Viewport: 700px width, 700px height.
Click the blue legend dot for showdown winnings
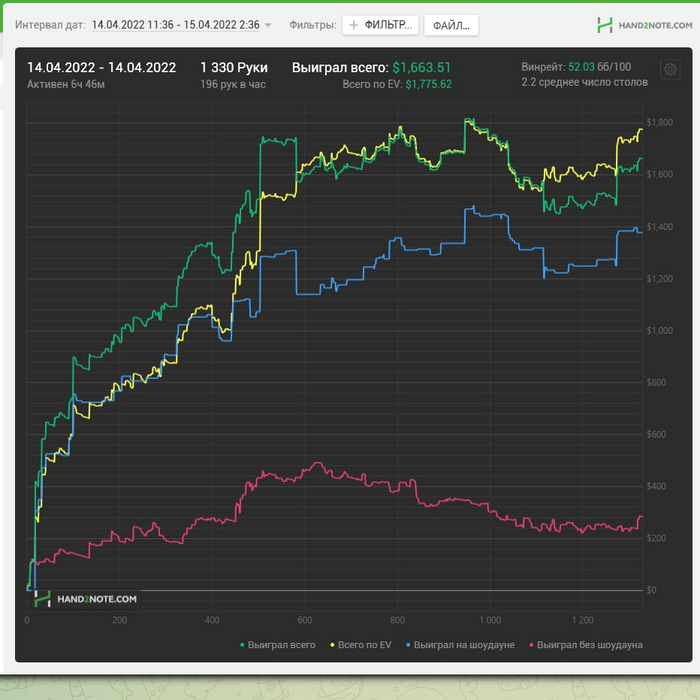coord(408,645)
